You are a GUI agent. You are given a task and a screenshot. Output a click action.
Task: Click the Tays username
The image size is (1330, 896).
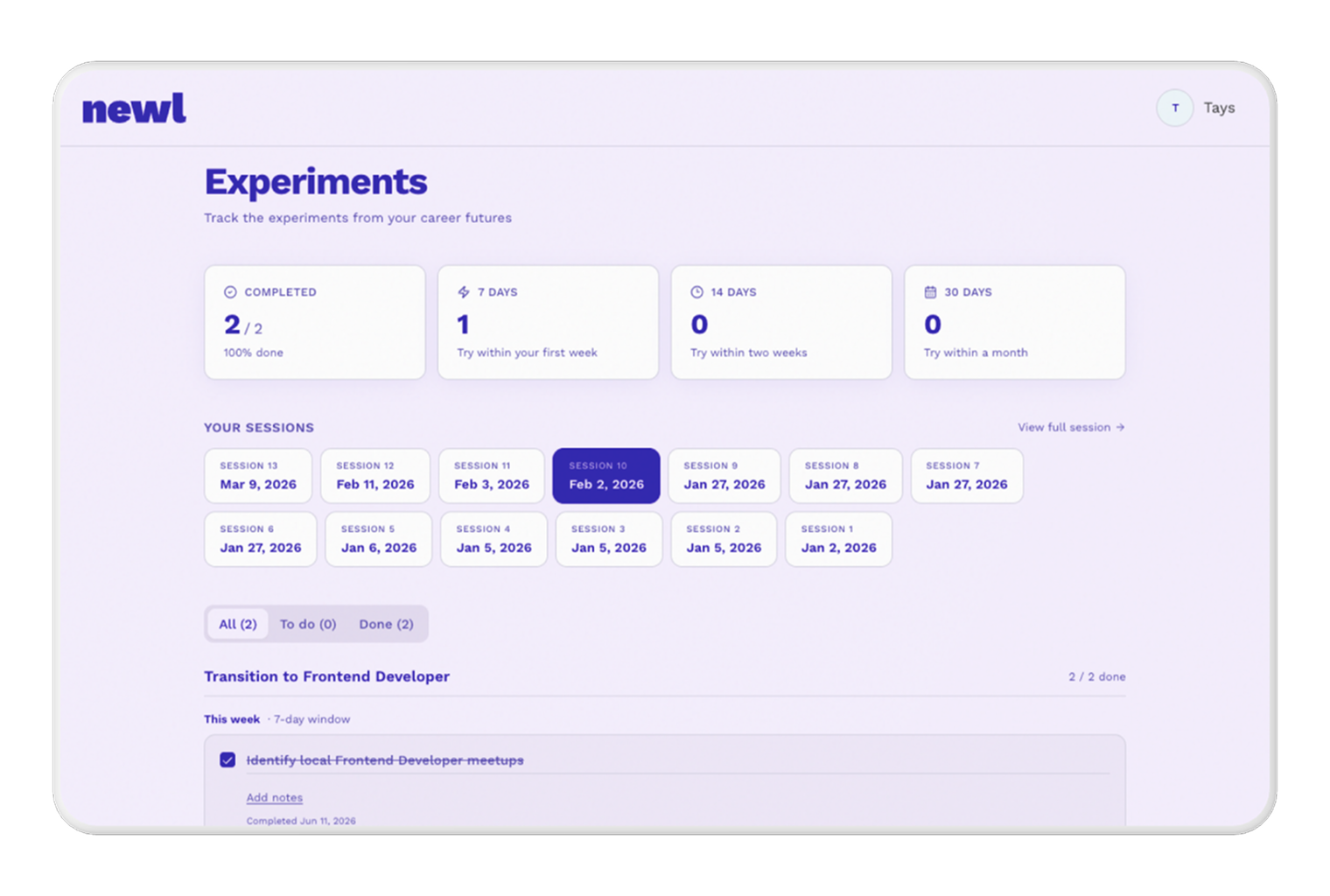coord(1219,108)
